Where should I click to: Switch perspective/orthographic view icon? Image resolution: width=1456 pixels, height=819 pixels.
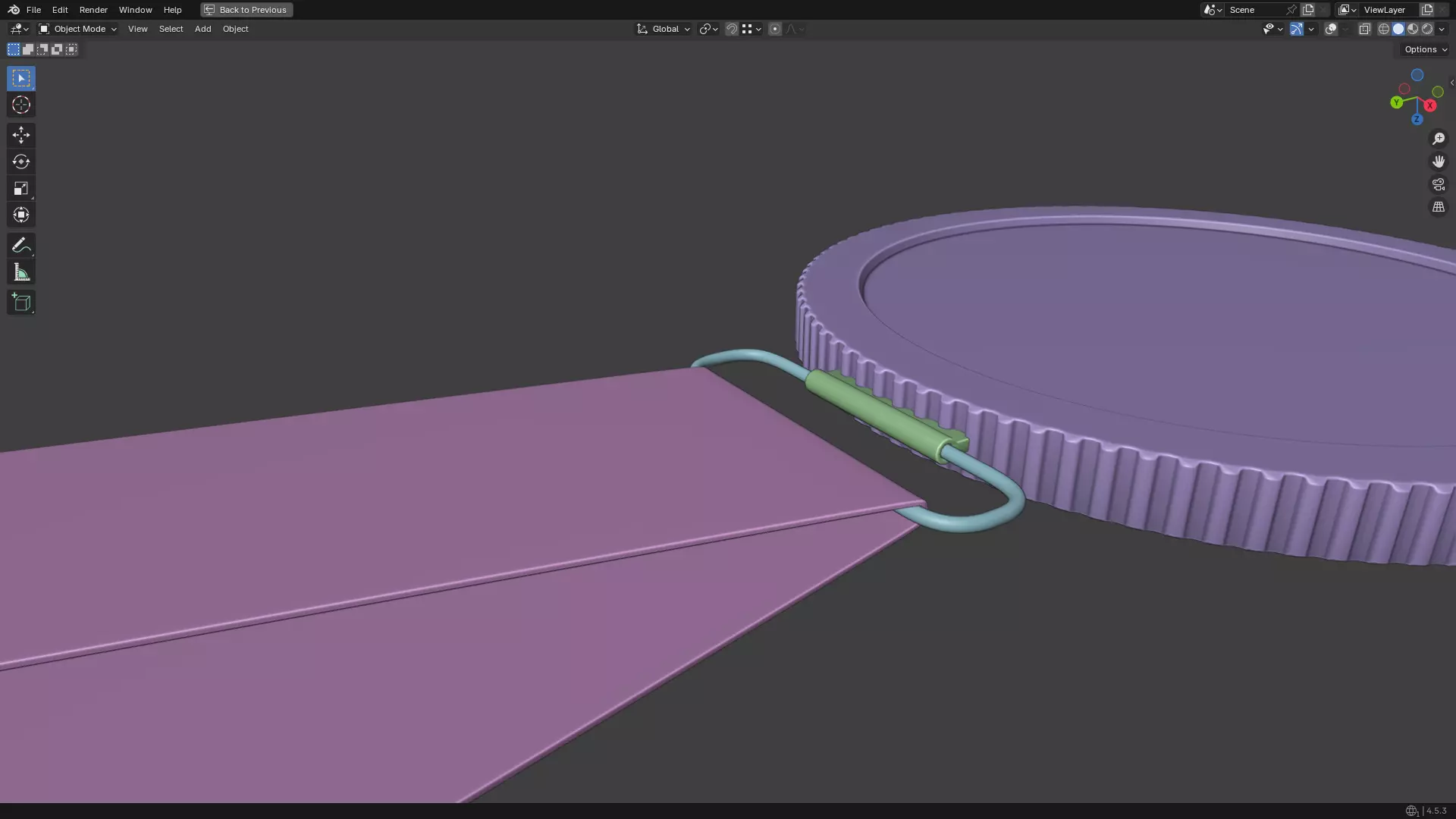(x=1438, y=207)
